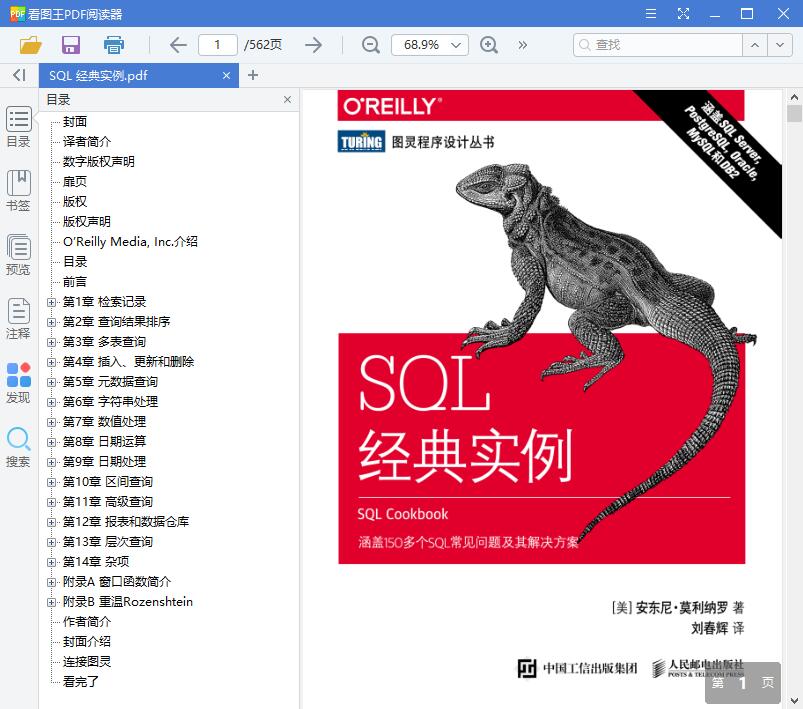Zoom in using the magnifier plus icon
This screenshot has height=709, width=803.
(x=489, y=45)
